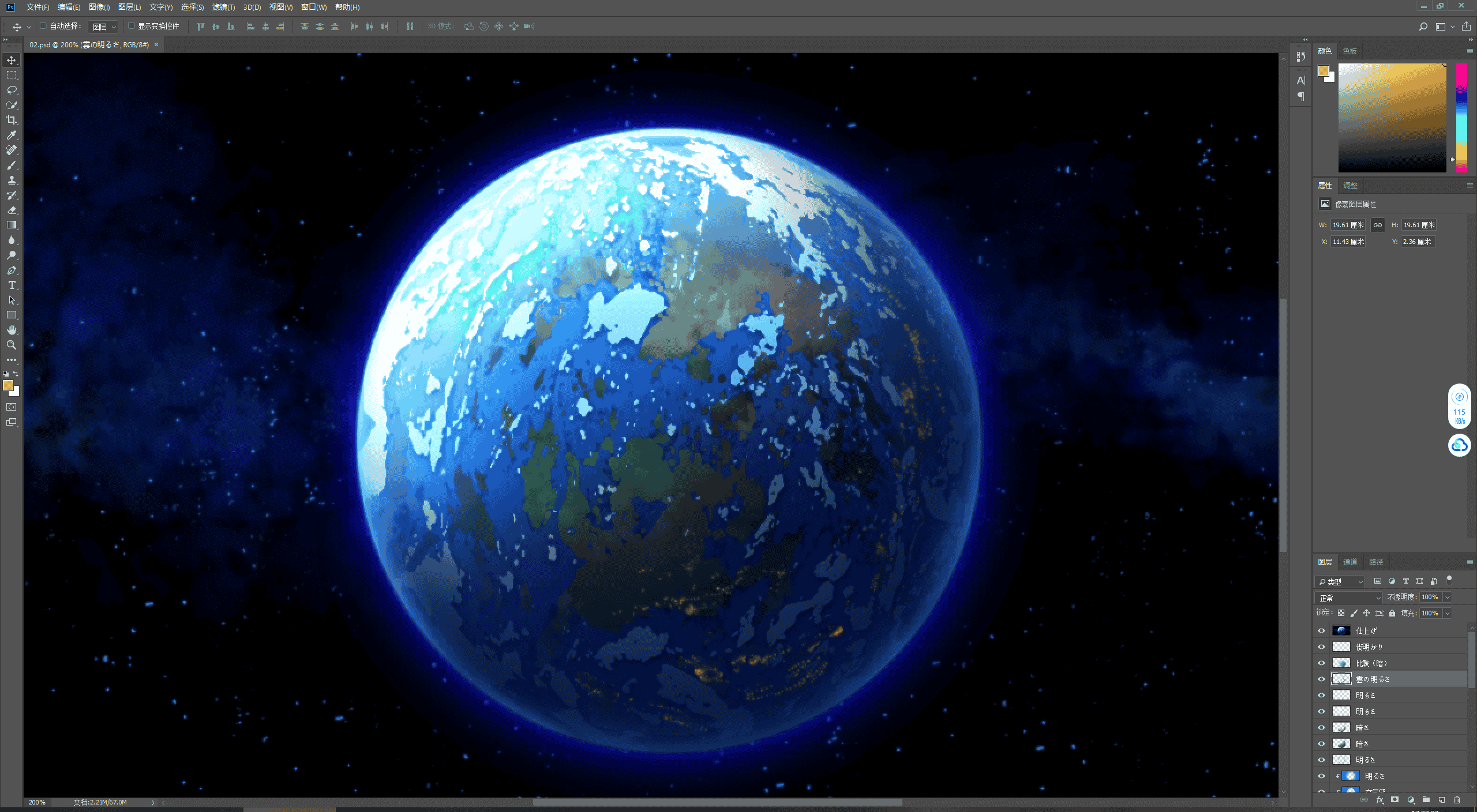This screenshot has height=812, width=1477.
Task: Hide the 街明かり layer
Action: pyautogui.click(x=1321, y=647)
